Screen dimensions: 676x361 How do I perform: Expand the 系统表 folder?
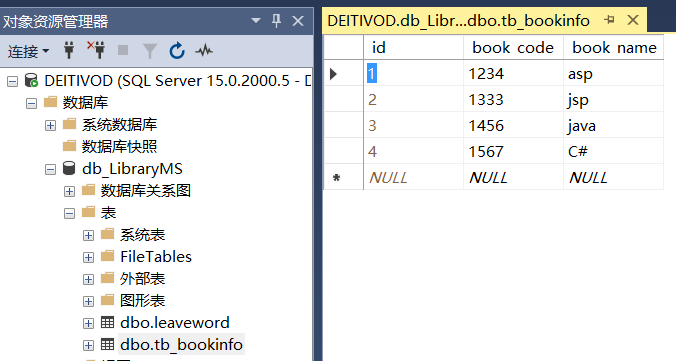click(x=88, y=235)
